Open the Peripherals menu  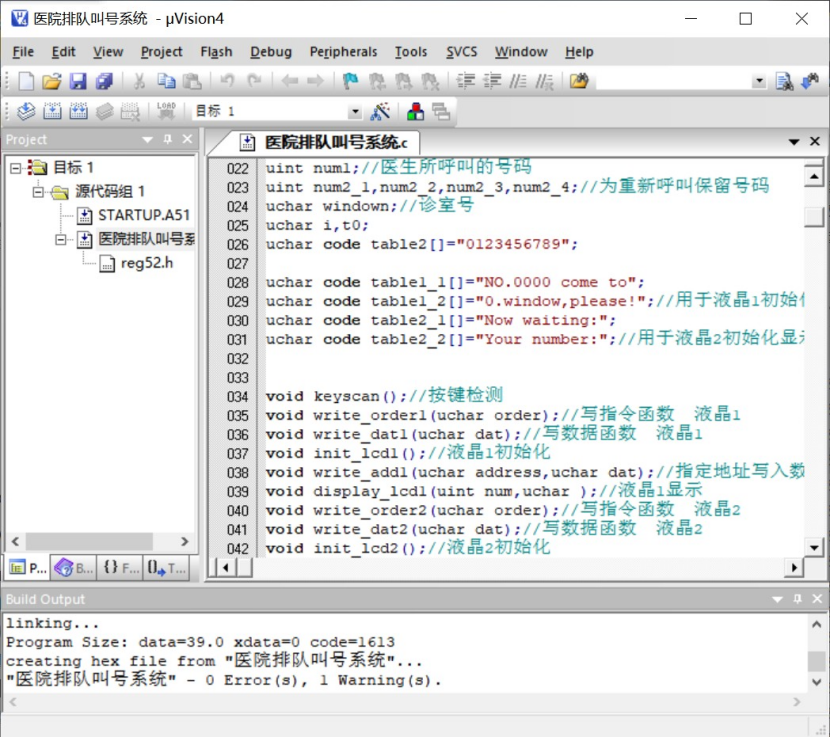343,52
